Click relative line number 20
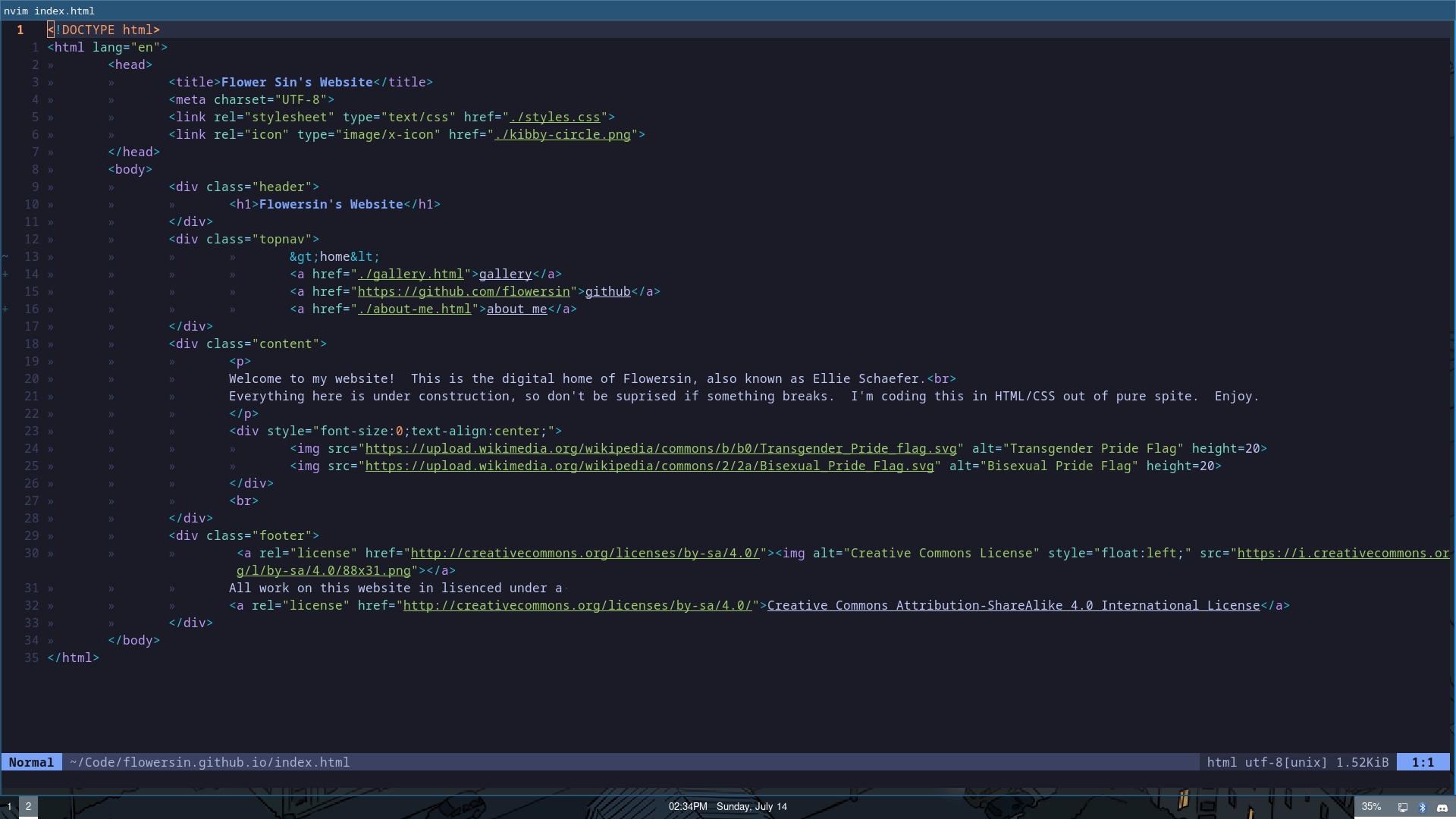Image resolution: width=1456 pixels, height=819 pixels. click(x=31, y=378)
